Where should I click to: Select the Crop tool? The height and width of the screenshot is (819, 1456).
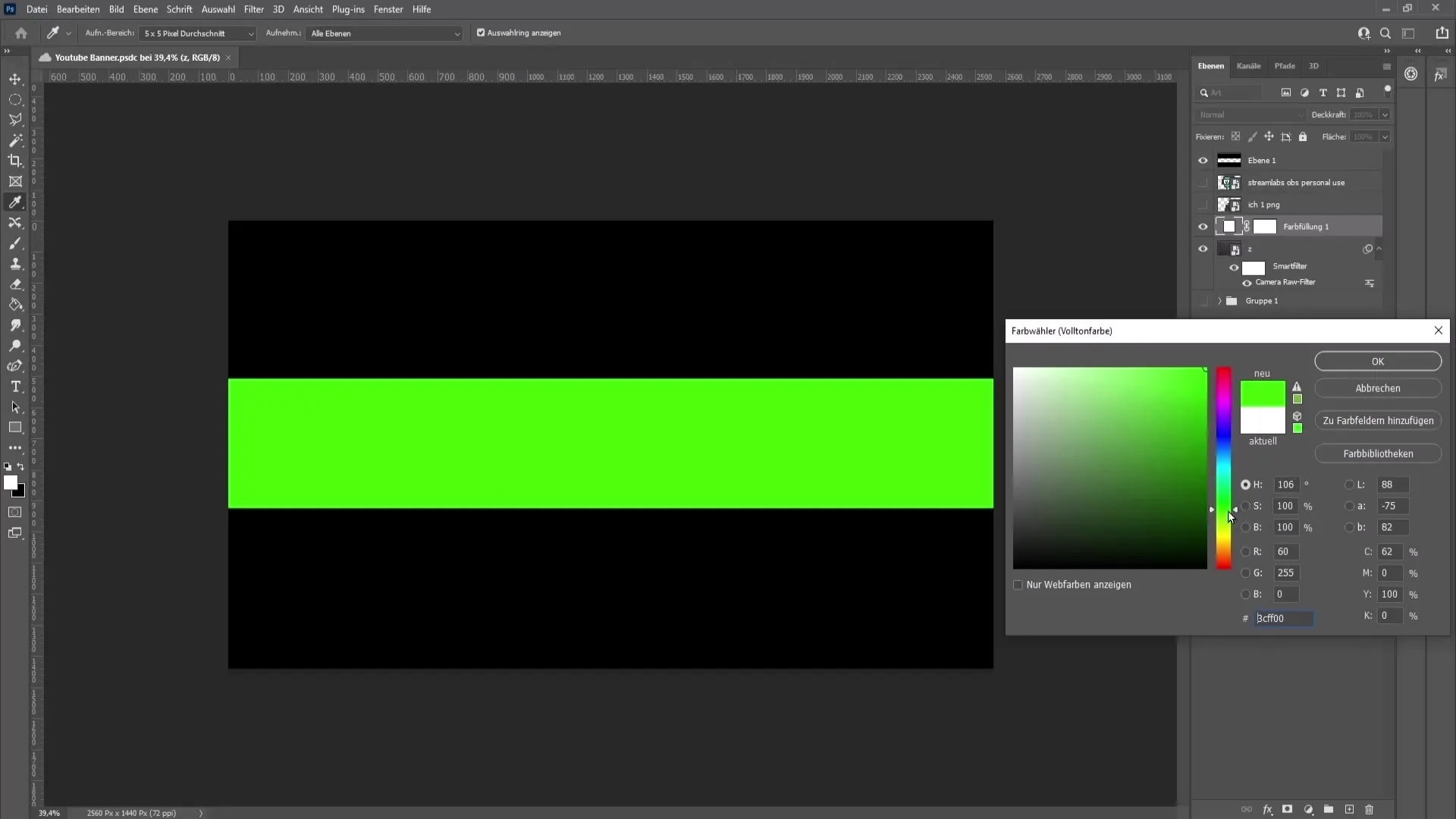point(15,161)
